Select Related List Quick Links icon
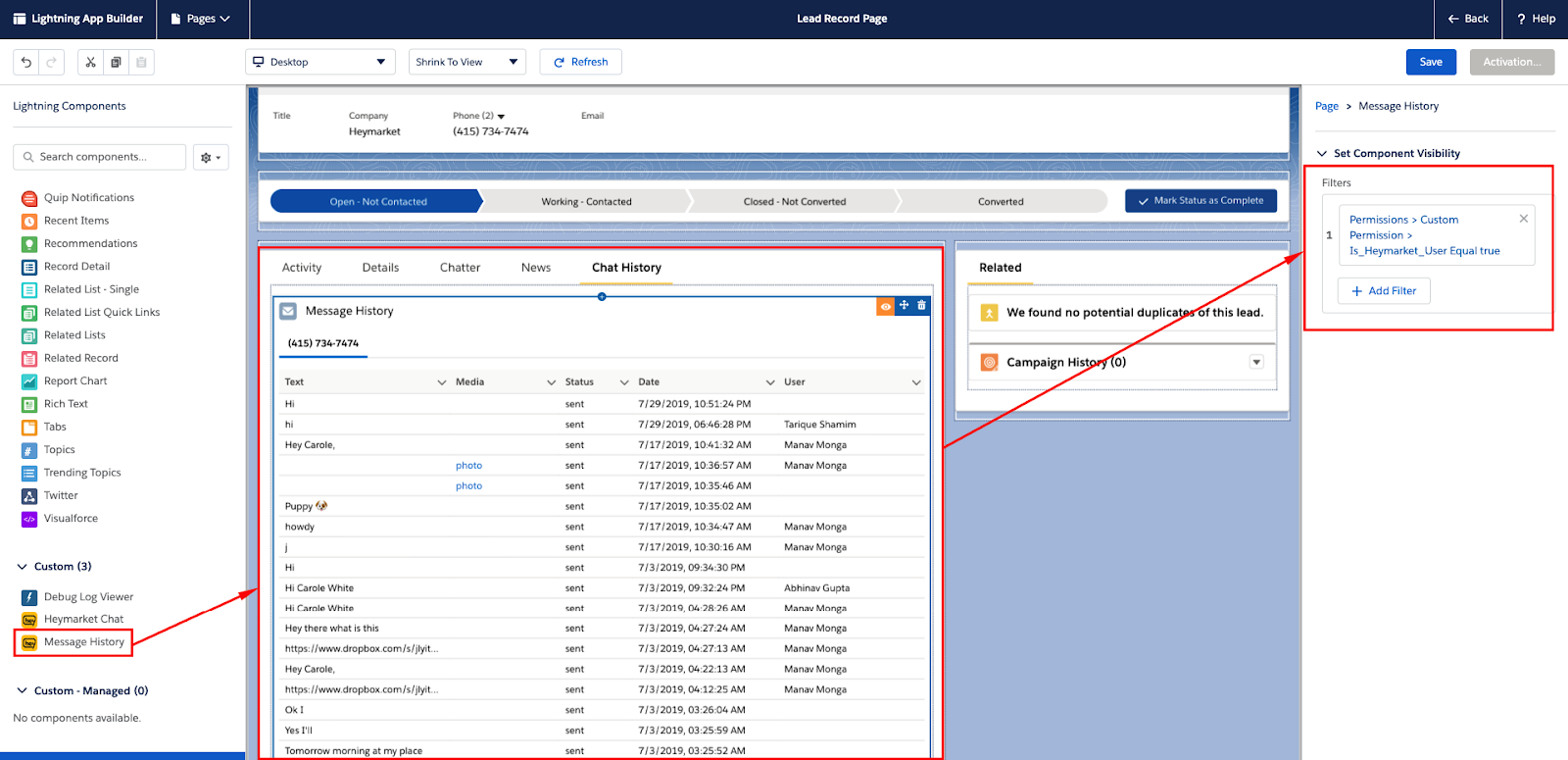1568x760 pixels. (29, 313)
